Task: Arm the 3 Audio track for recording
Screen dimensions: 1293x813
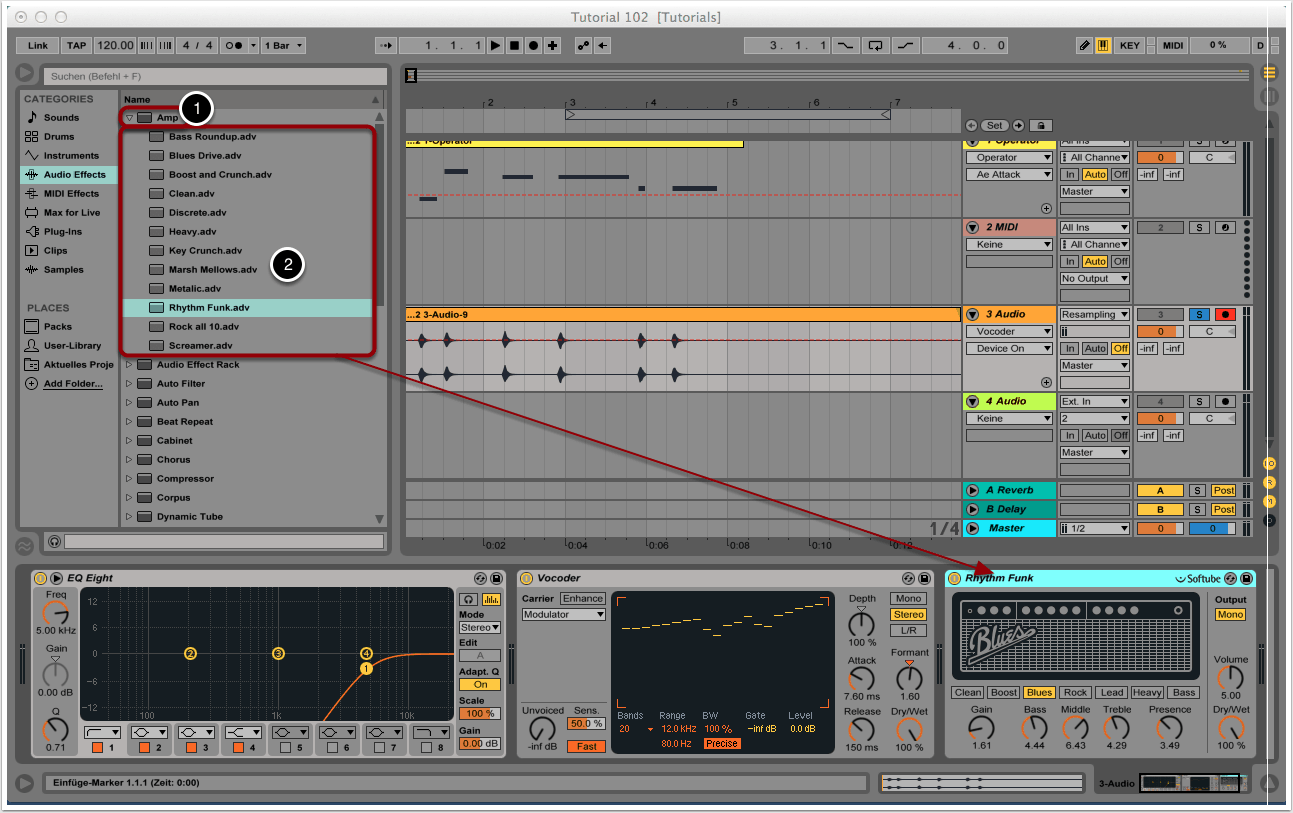Action: (1225, 314)
